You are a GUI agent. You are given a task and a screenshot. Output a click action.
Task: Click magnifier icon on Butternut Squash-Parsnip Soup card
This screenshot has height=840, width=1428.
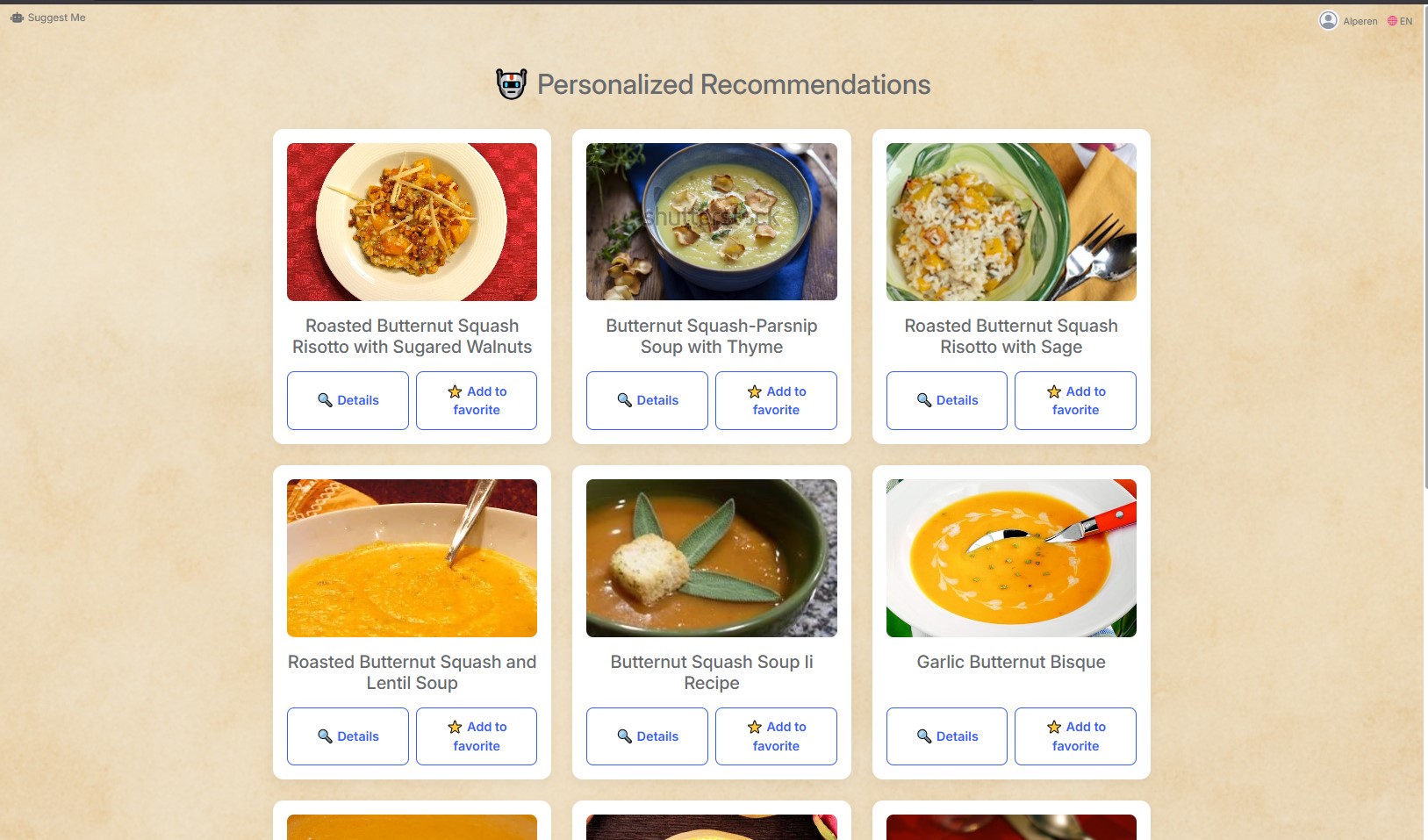tap(625, 400)
